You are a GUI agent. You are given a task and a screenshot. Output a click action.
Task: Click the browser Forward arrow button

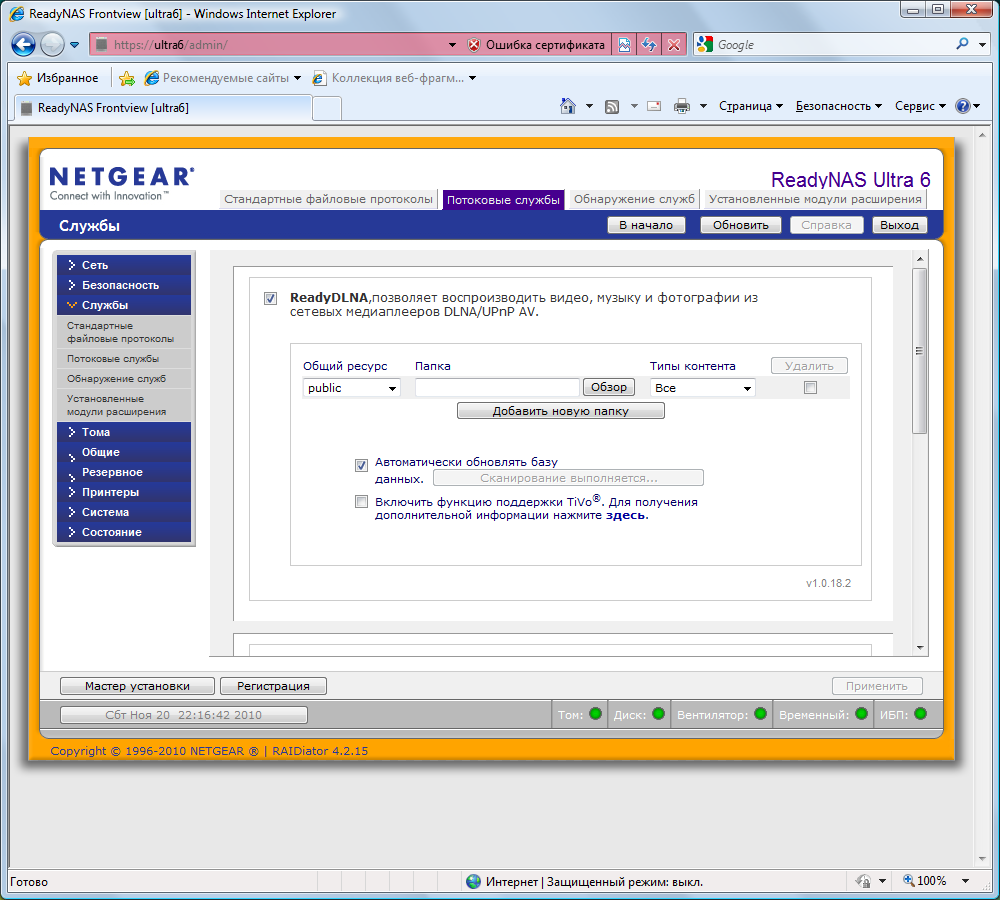[x=52, y=45]
